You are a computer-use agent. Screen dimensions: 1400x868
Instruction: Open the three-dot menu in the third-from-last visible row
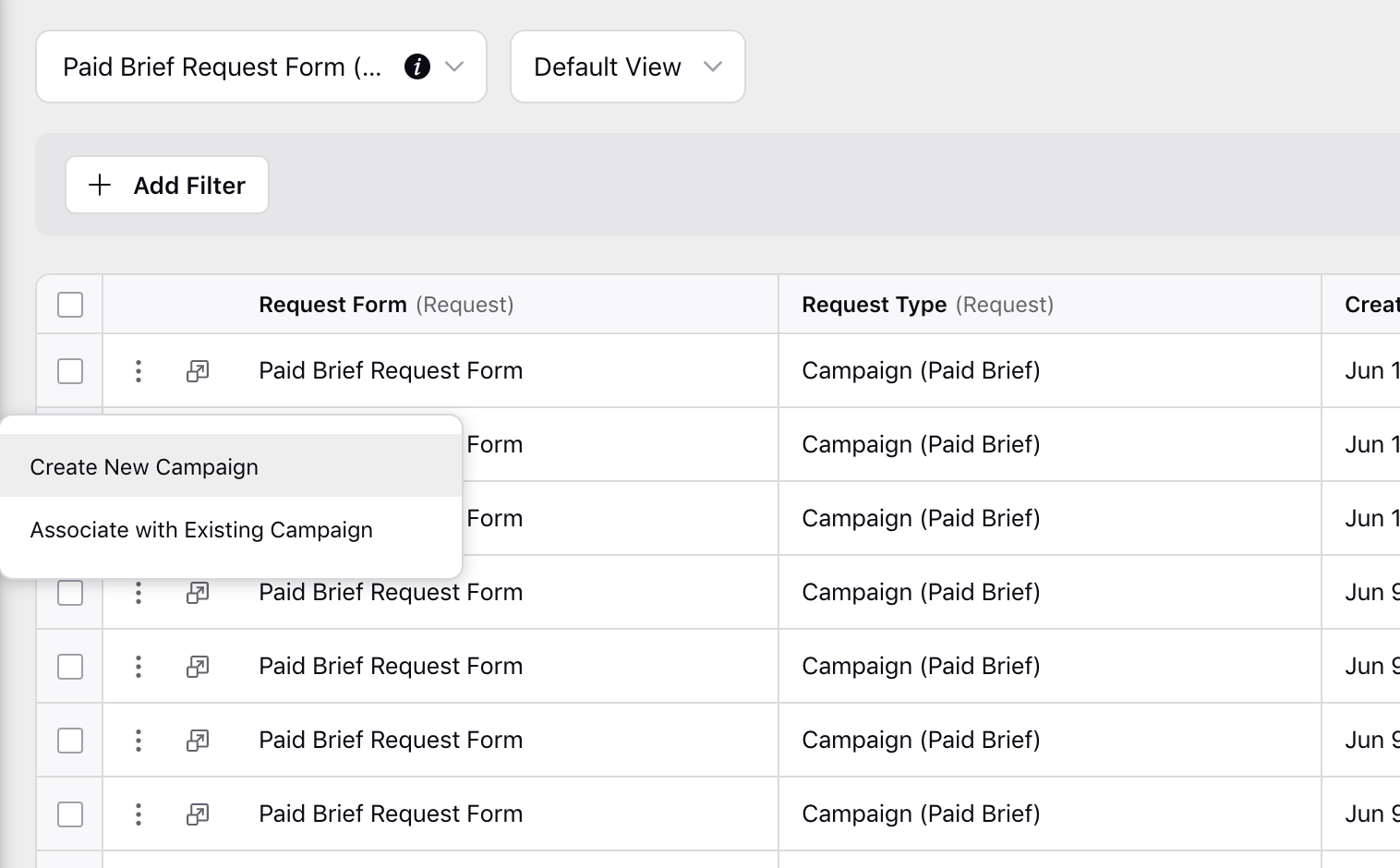pyautogui.click(x=139, y=666)
